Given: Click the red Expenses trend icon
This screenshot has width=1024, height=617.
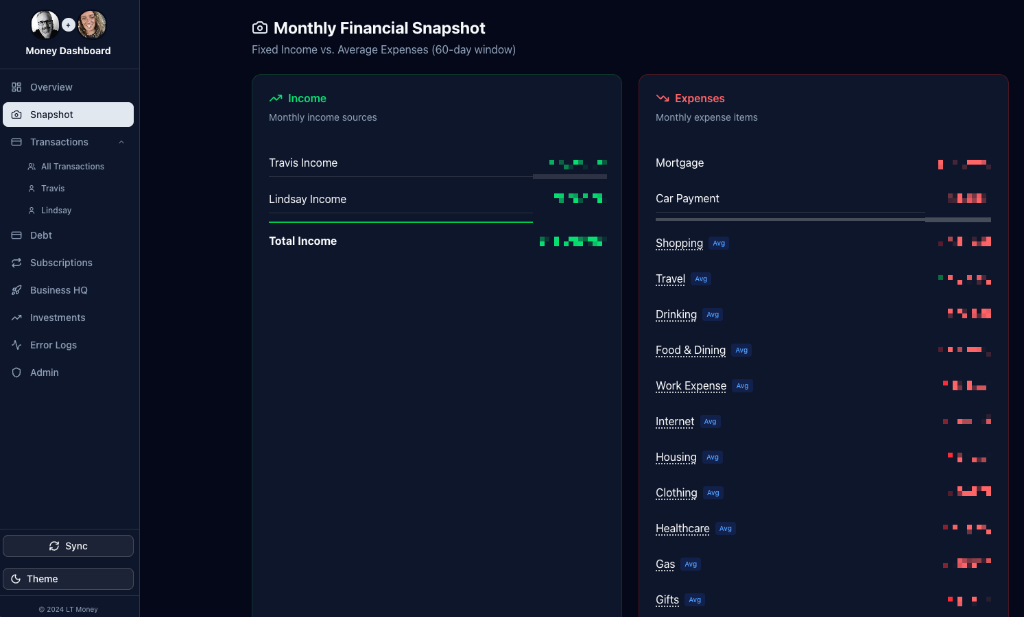Looking at the screenshot, I should 662,98.
